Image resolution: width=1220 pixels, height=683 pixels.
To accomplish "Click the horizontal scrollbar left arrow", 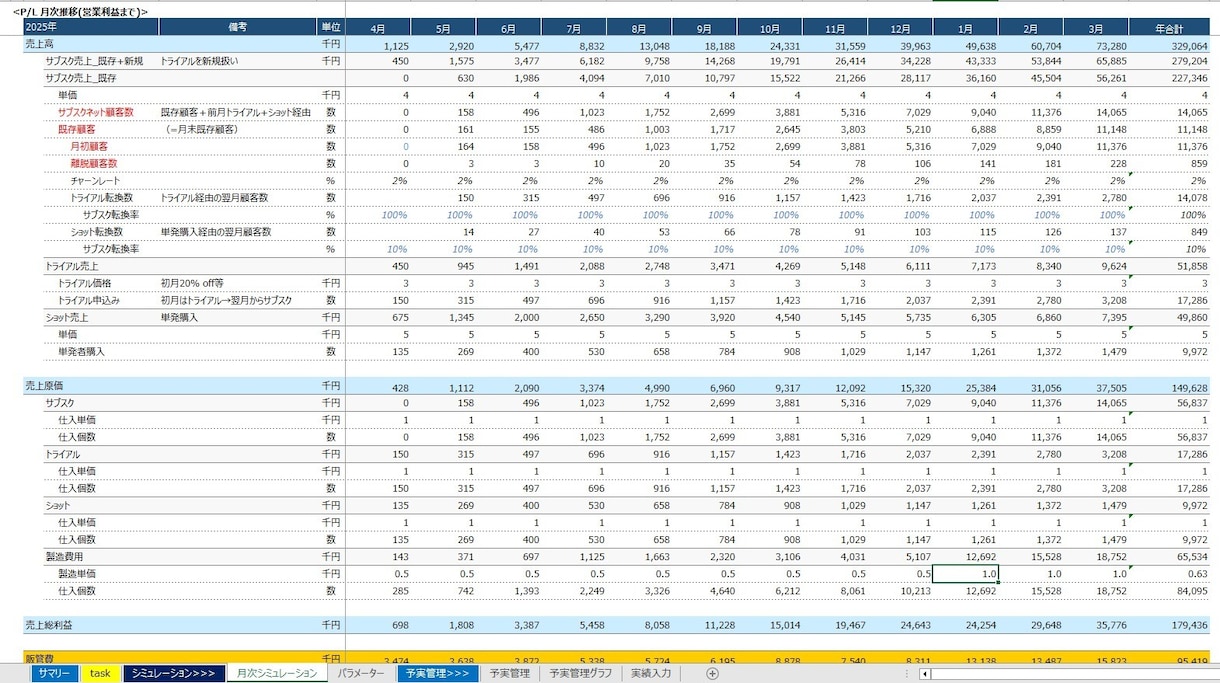I will 927,674.
